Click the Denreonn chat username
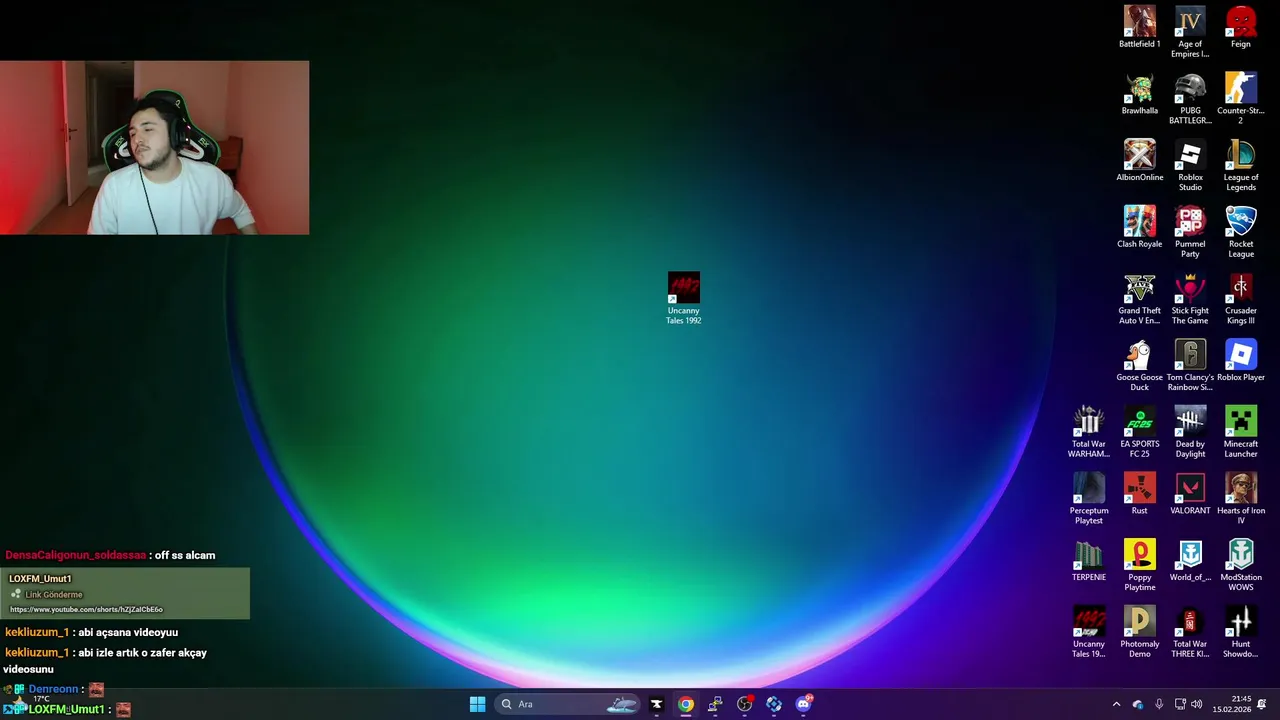 click(53, 689)
